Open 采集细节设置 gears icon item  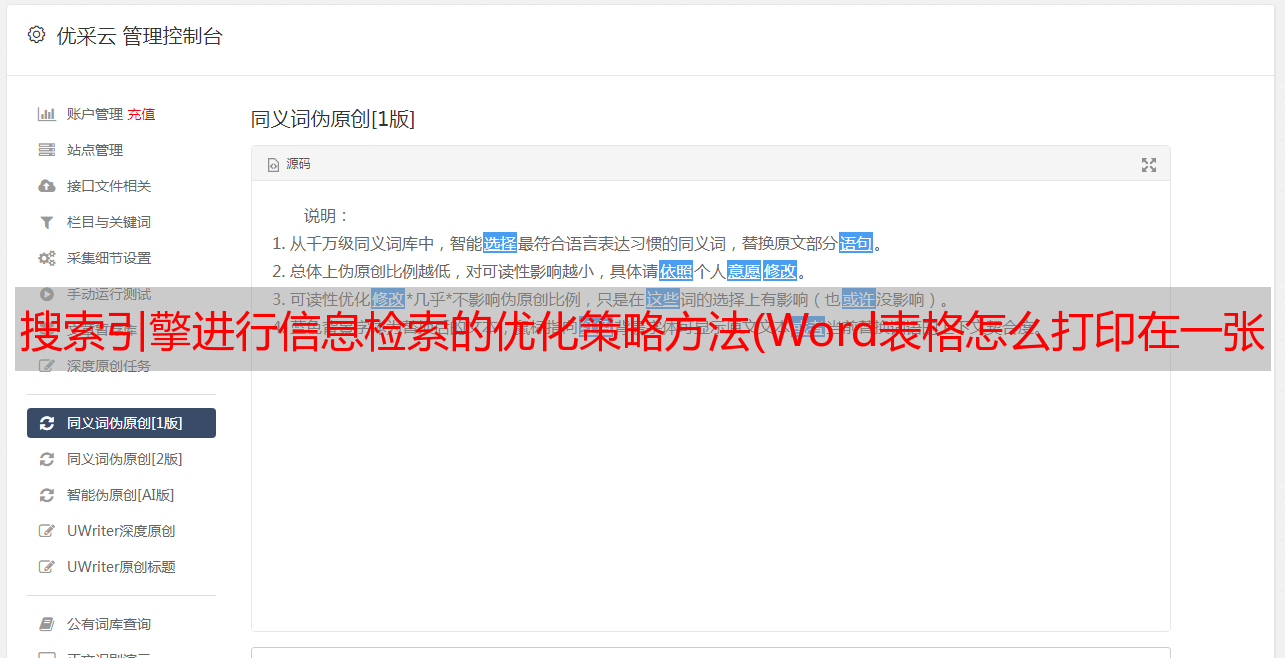coord(47,258)
